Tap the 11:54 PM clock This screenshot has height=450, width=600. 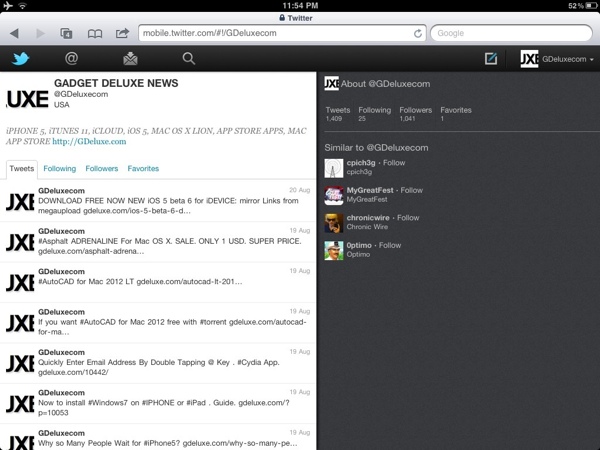[x=300, y=6]
